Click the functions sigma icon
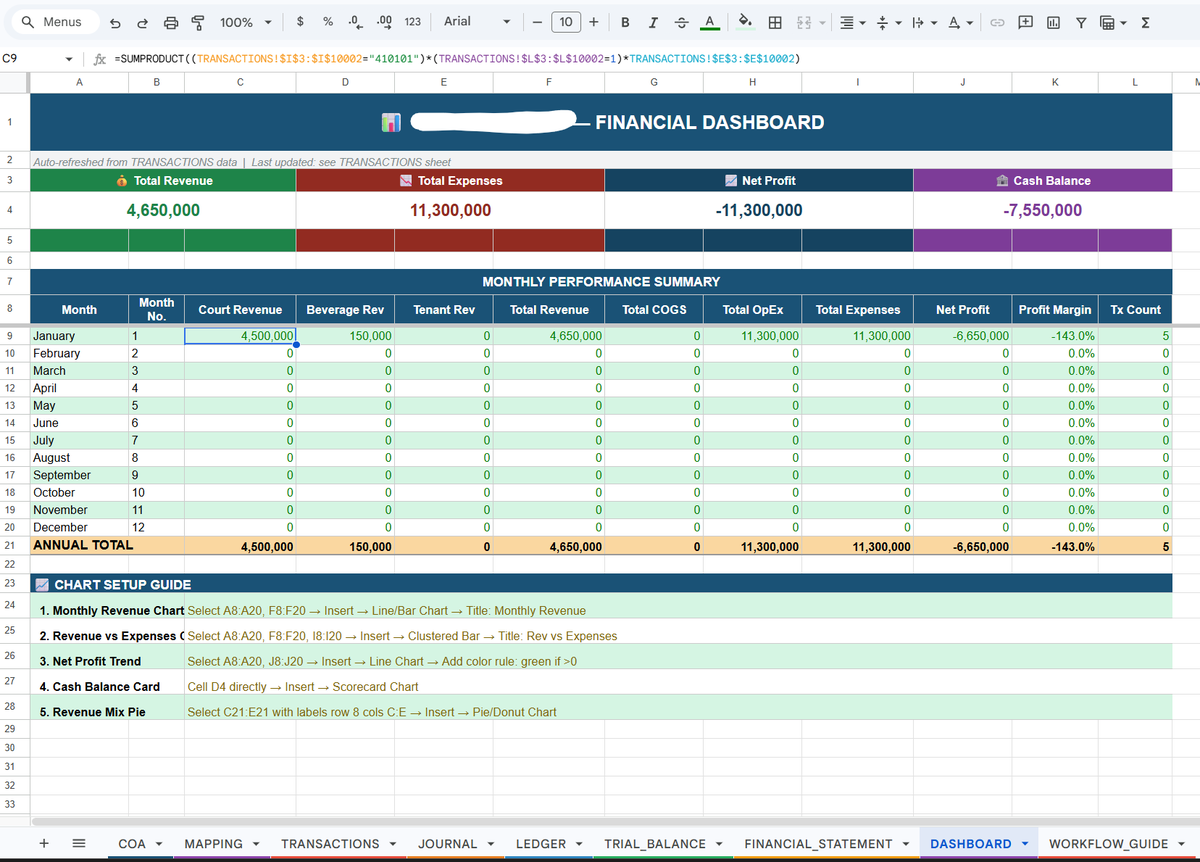 point(1145,22)
